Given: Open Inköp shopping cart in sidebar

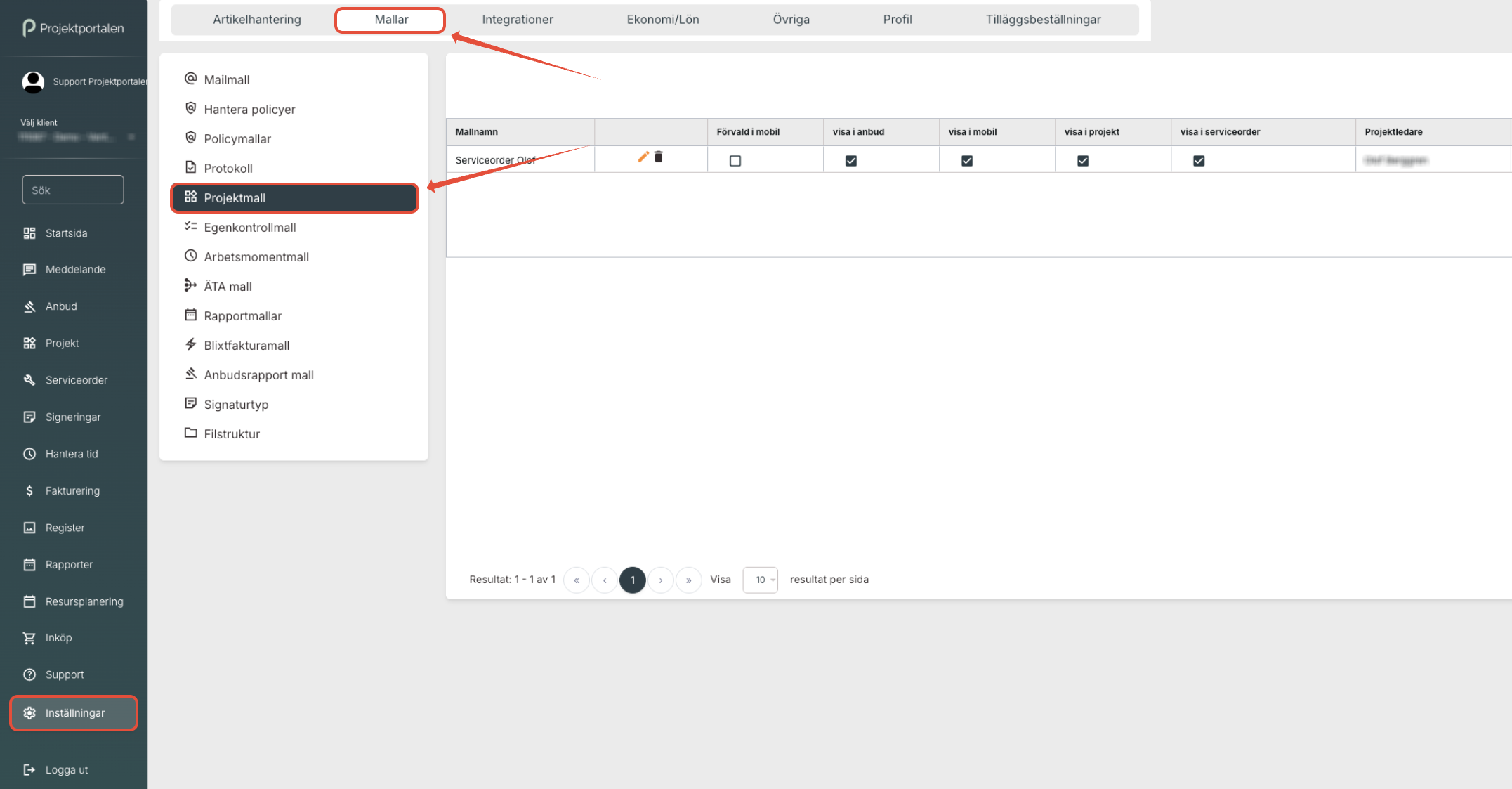Looking at the screenshot, I should click(29, 637).
